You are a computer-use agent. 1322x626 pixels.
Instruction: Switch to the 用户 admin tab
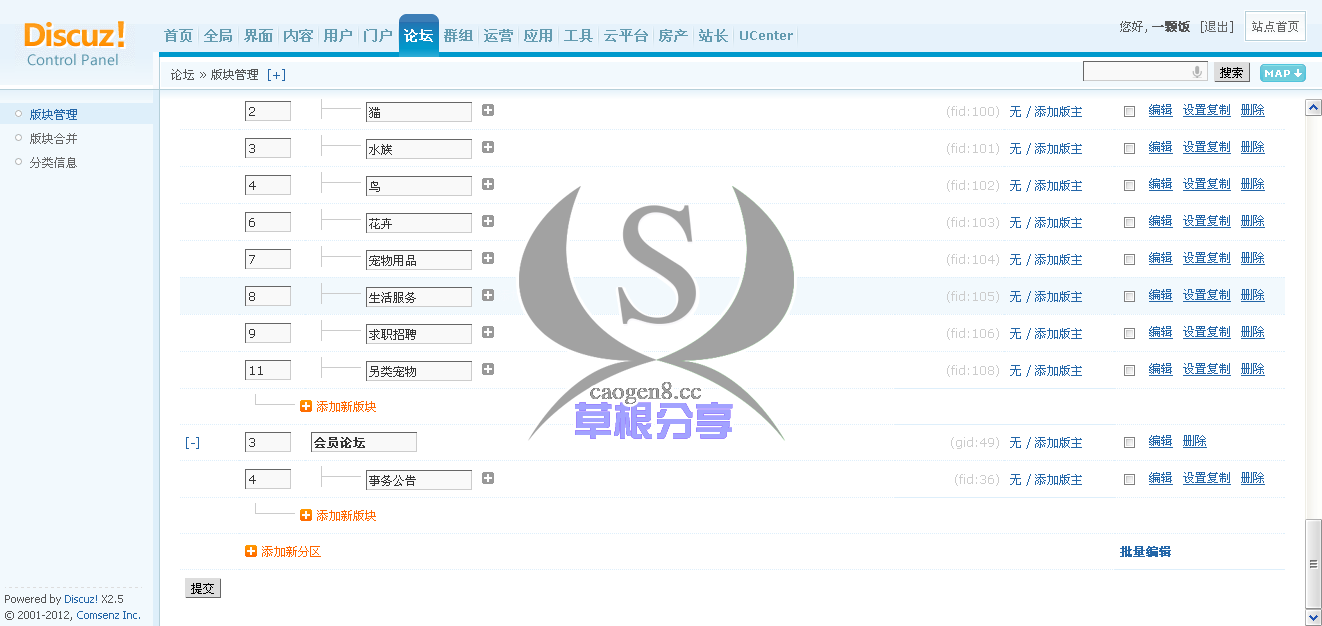[x=338, y=35]
